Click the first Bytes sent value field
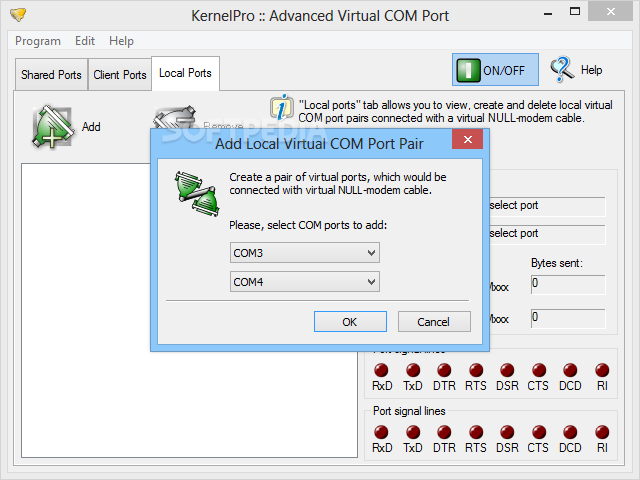This screenshot has width=640, height=480. 568,284
